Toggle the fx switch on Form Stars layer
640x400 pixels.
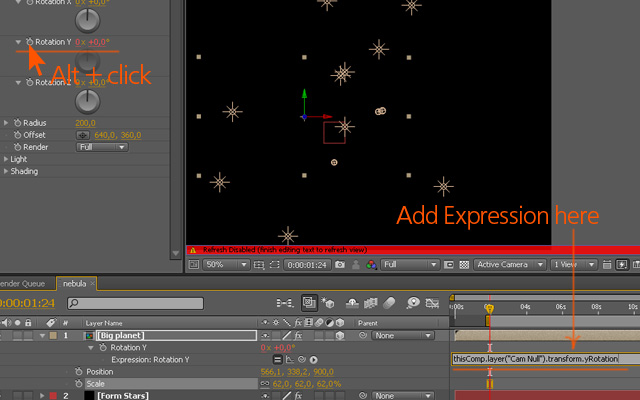[x=298, y=396]
